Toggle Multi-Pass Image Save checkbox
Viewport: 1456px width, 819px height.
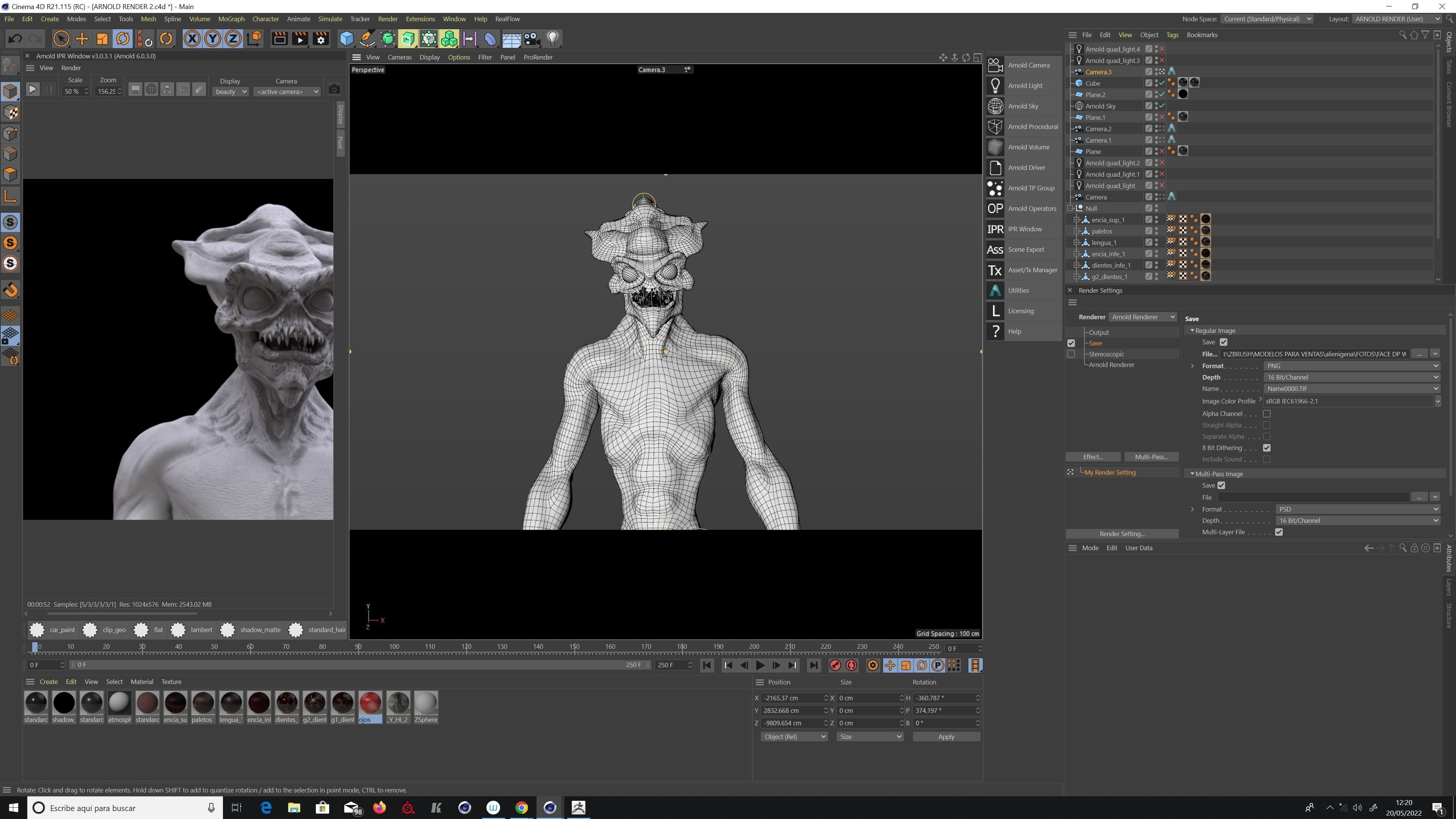click(x=1221, y=485)
